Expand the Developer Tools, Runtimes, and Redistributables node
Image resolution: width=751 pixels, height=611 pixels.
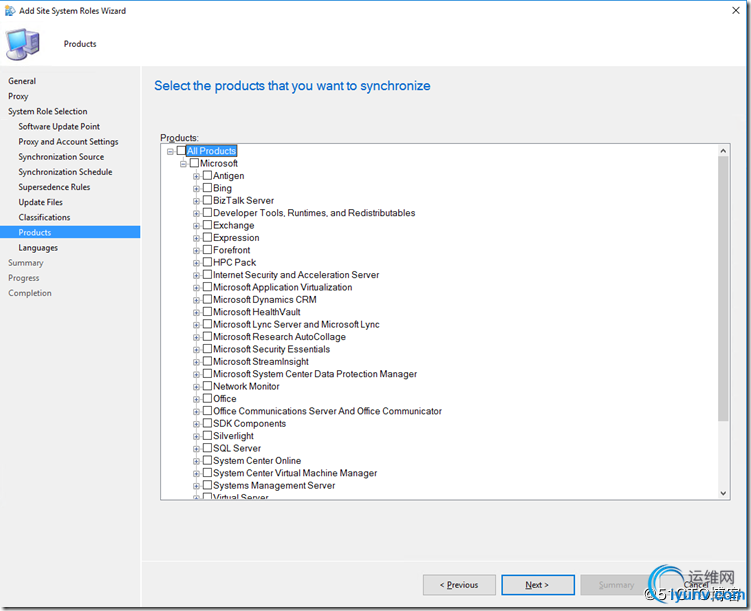196,214
